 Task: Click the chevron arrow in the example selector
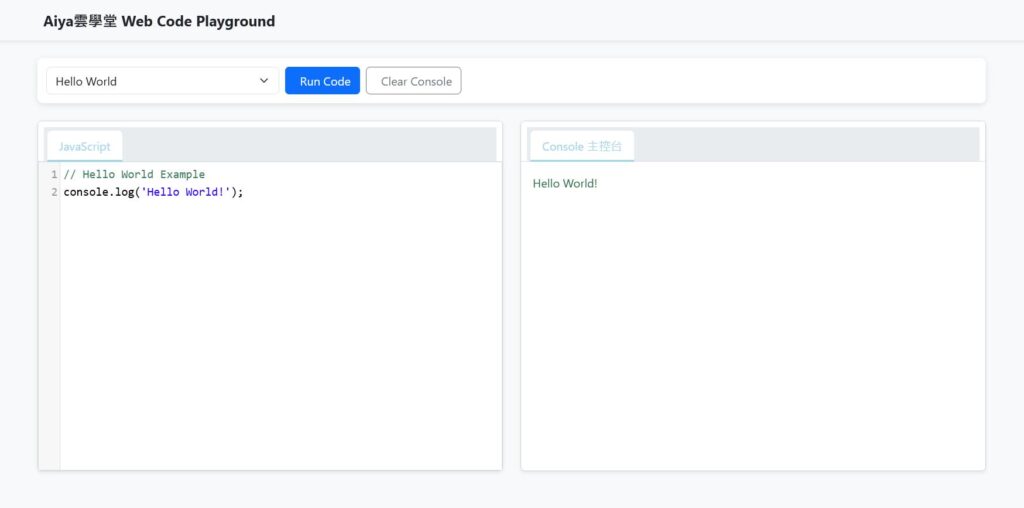264,81
